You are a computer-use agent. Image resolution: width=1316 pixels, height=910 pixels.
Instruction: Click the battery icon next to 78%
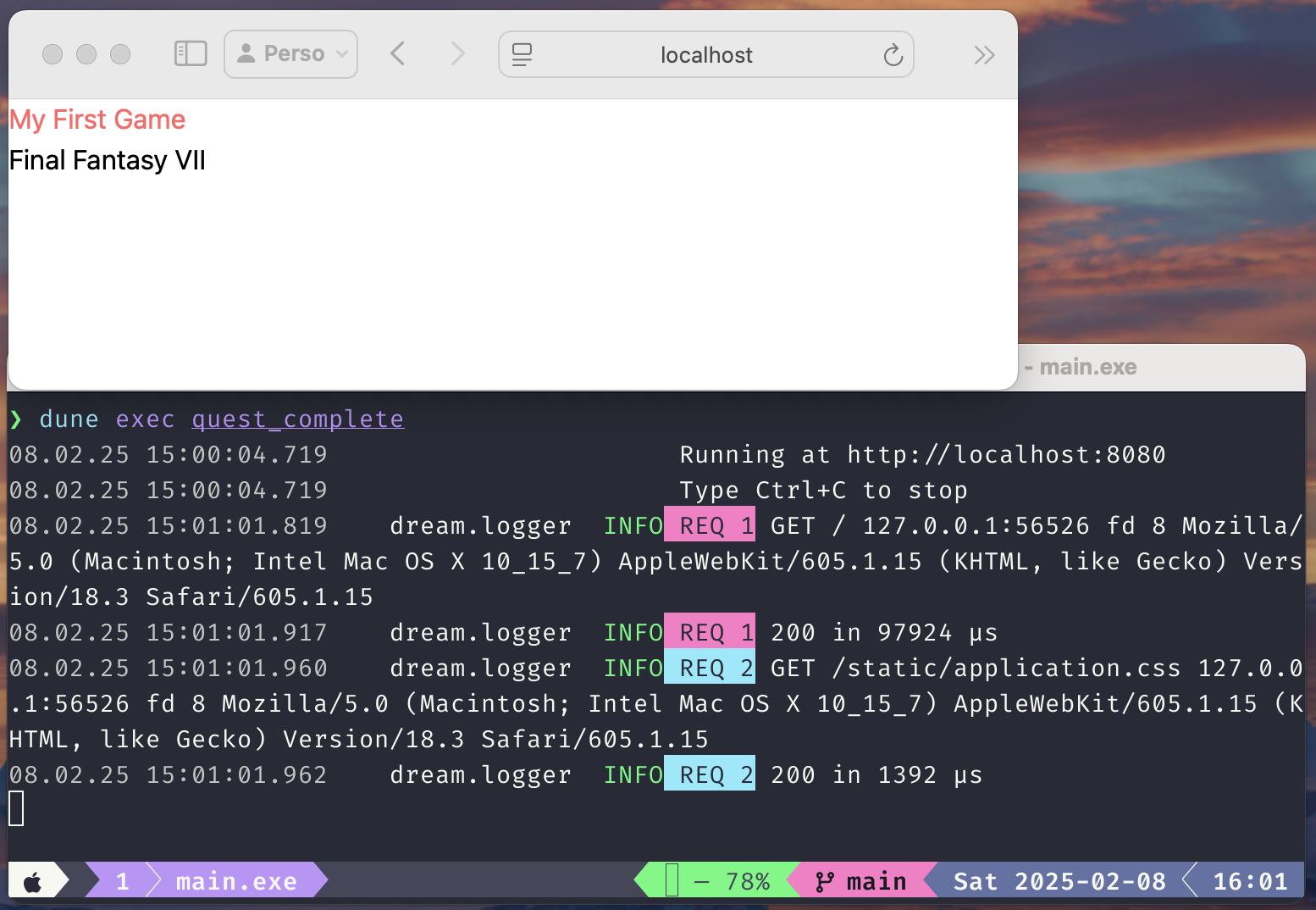(672, 880)
